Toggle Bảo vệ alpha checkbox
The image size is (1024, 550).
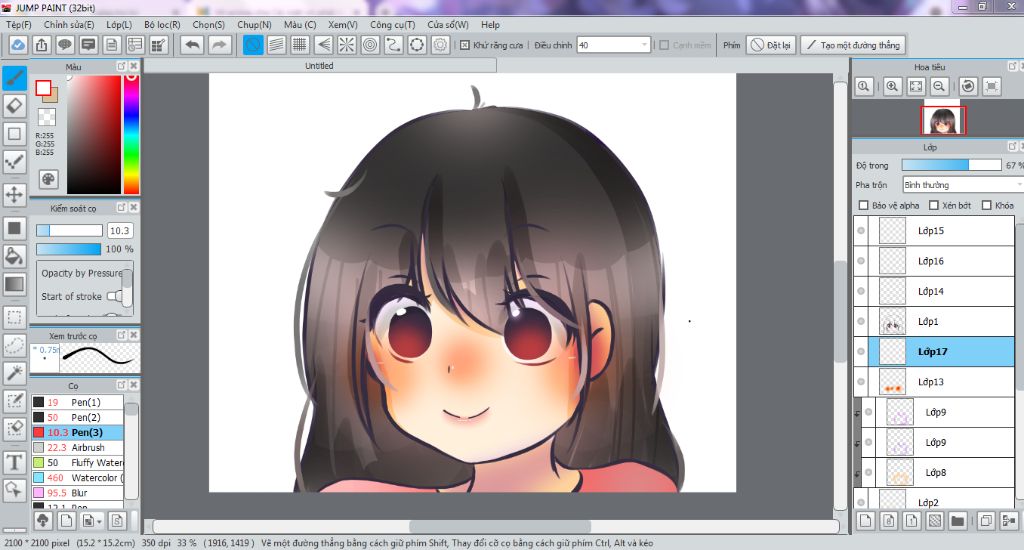coord(863,205)
